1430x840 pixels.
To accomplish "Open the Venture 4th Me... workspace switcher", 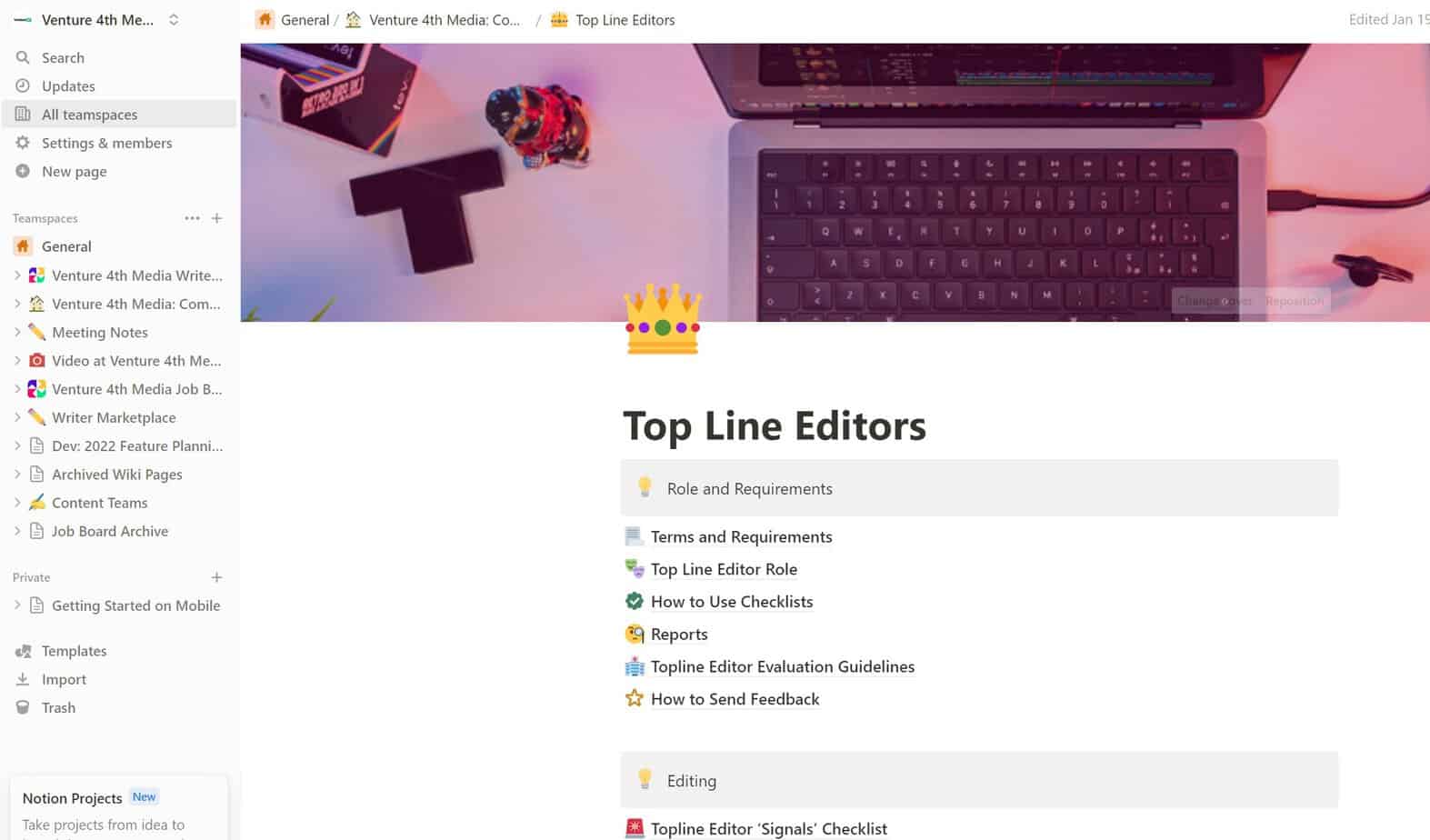I will coord(96,19).
